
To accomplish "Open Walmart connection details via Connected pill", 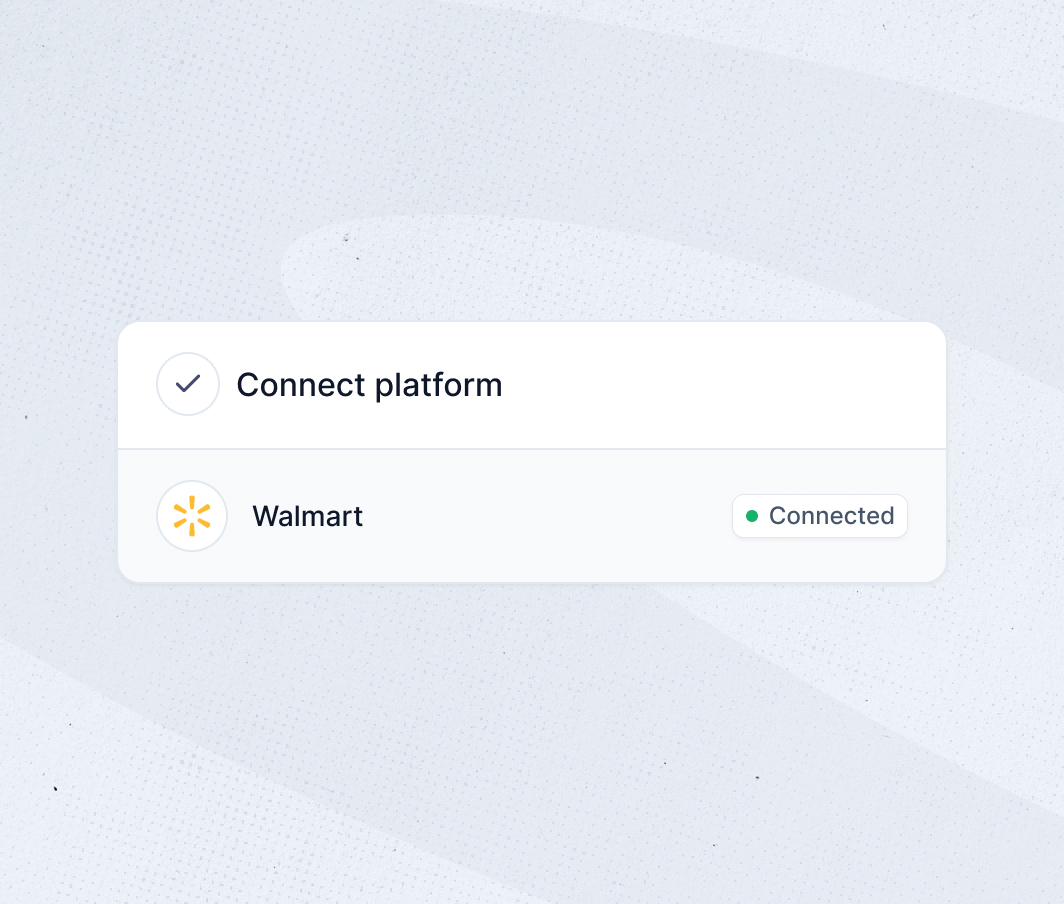I will [x=820, y=516].
